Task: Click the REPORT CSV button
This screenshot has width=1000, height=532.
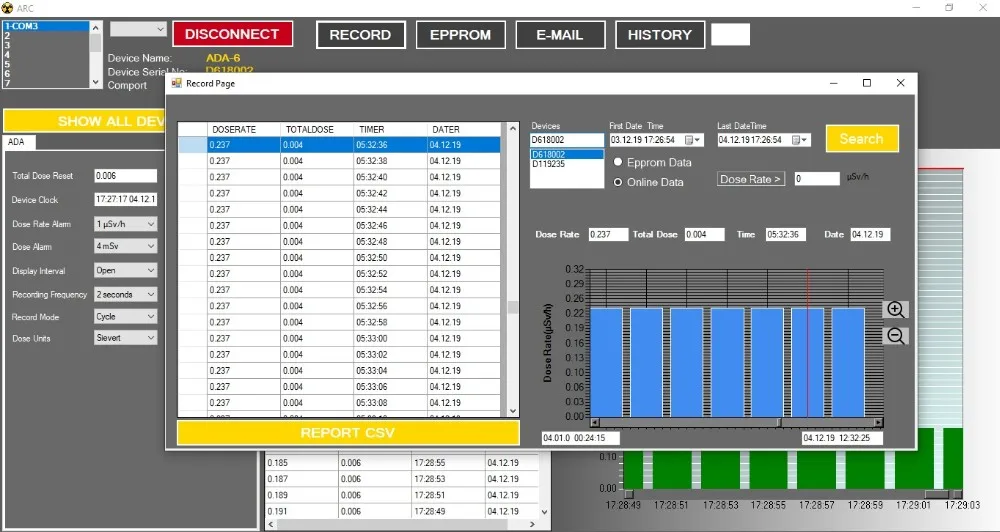Action: tap(348, 433)
